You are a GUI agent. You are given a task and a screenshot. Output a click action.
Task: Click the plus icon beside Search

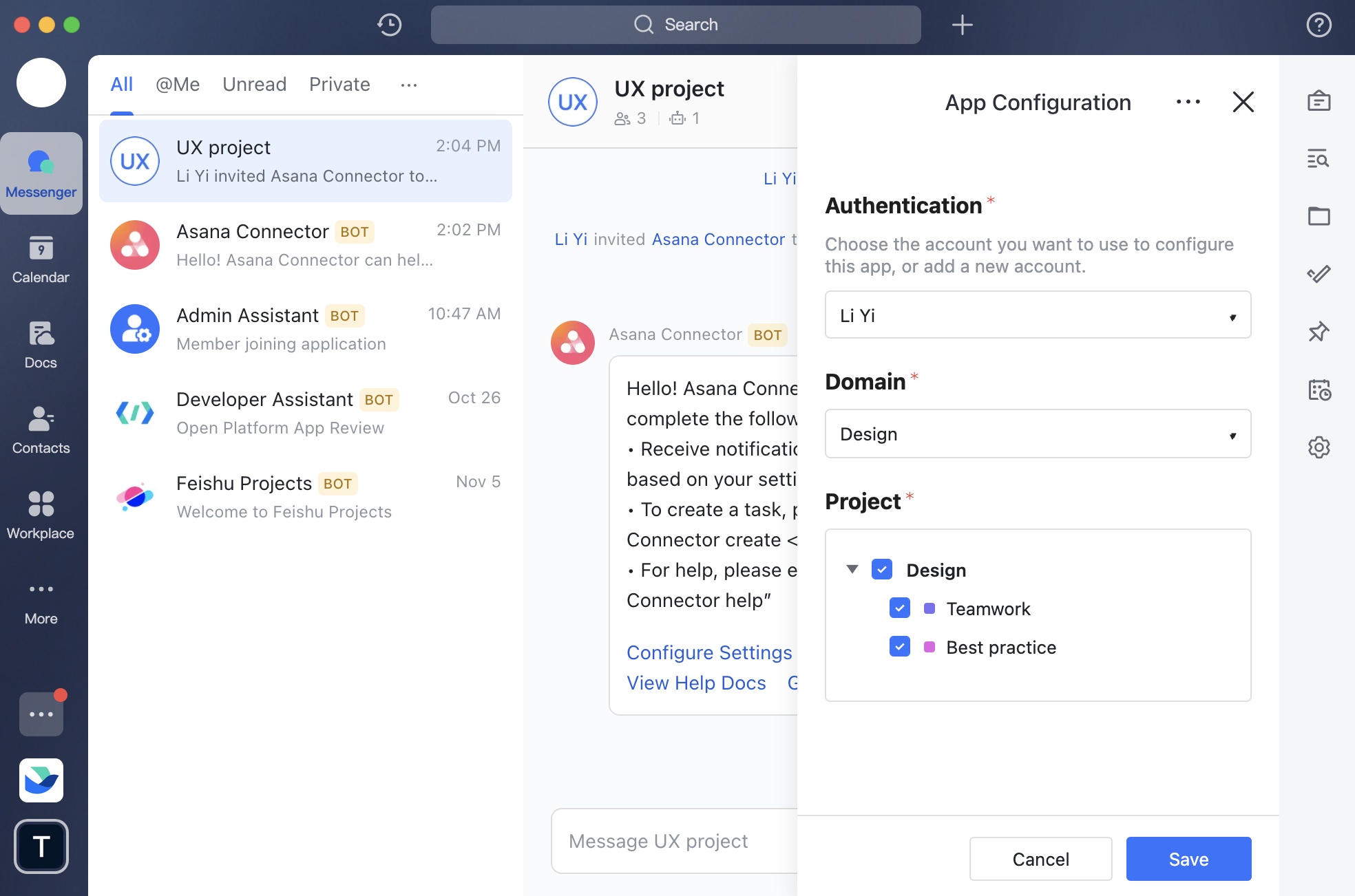(x=962, y=25)
